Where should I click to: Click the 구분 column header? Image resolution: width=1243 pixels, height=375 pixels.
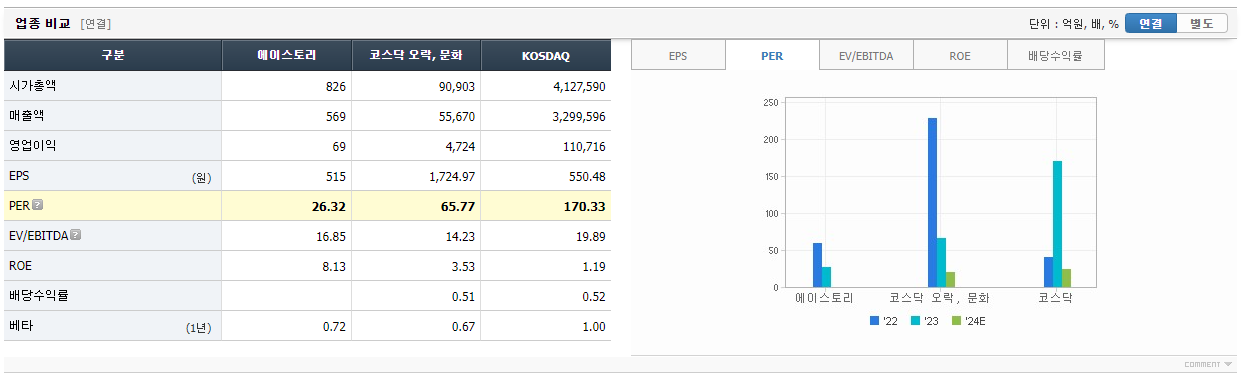click(x=113, y=56)
